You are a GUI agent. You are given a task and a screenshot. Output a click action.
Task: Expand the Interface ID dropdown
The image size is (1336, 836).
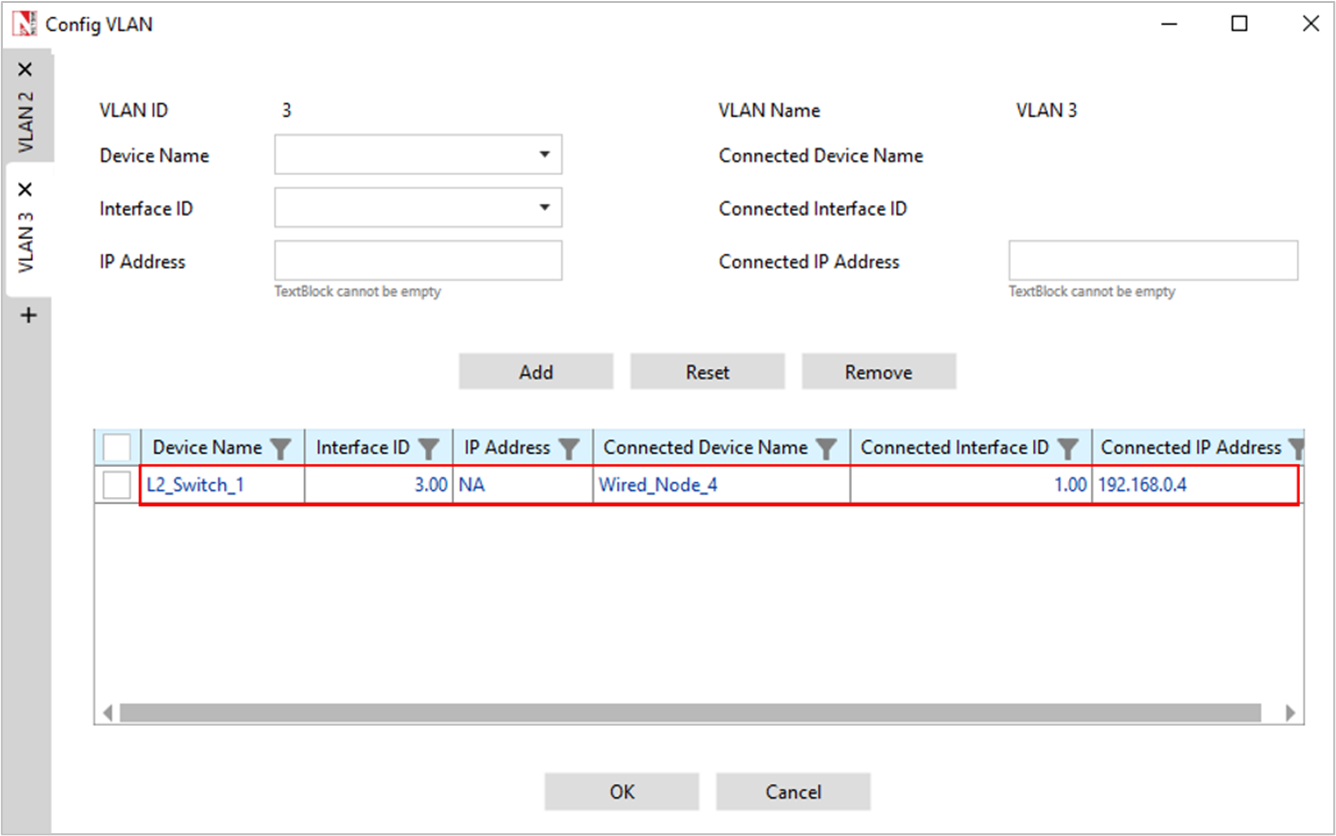pyautogui.click(x=418, y=208)
